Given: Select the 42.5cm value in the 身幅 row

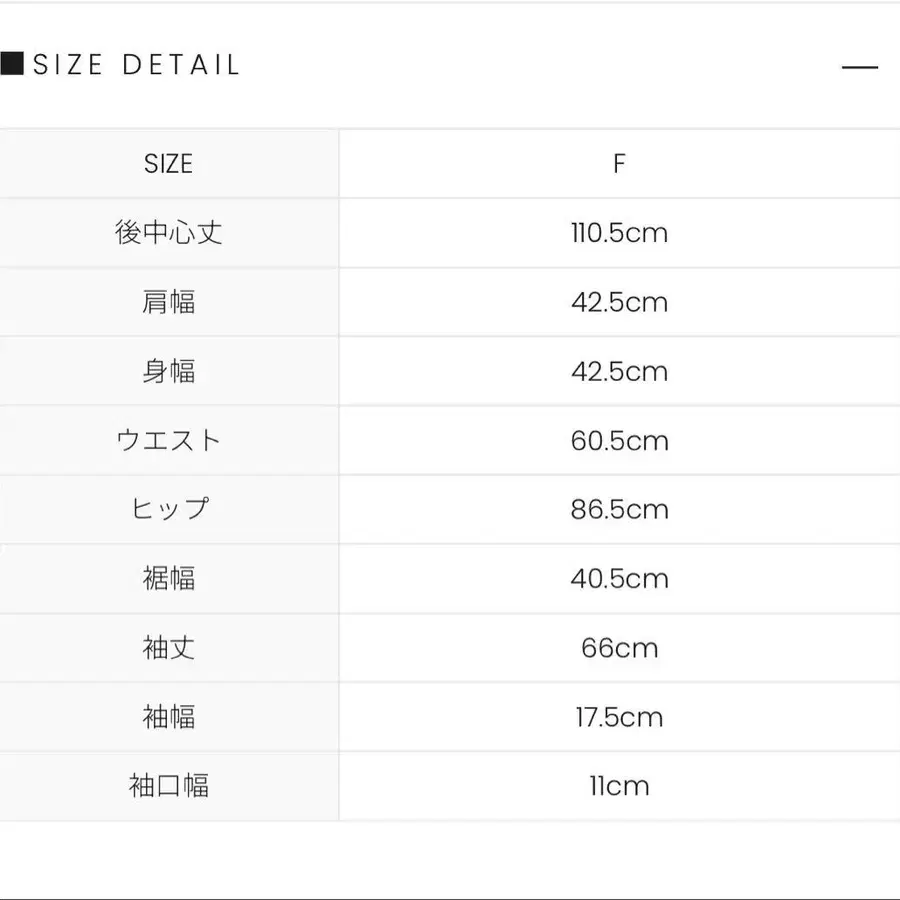Looking at the screenshot, I should [x=619, y=371].
